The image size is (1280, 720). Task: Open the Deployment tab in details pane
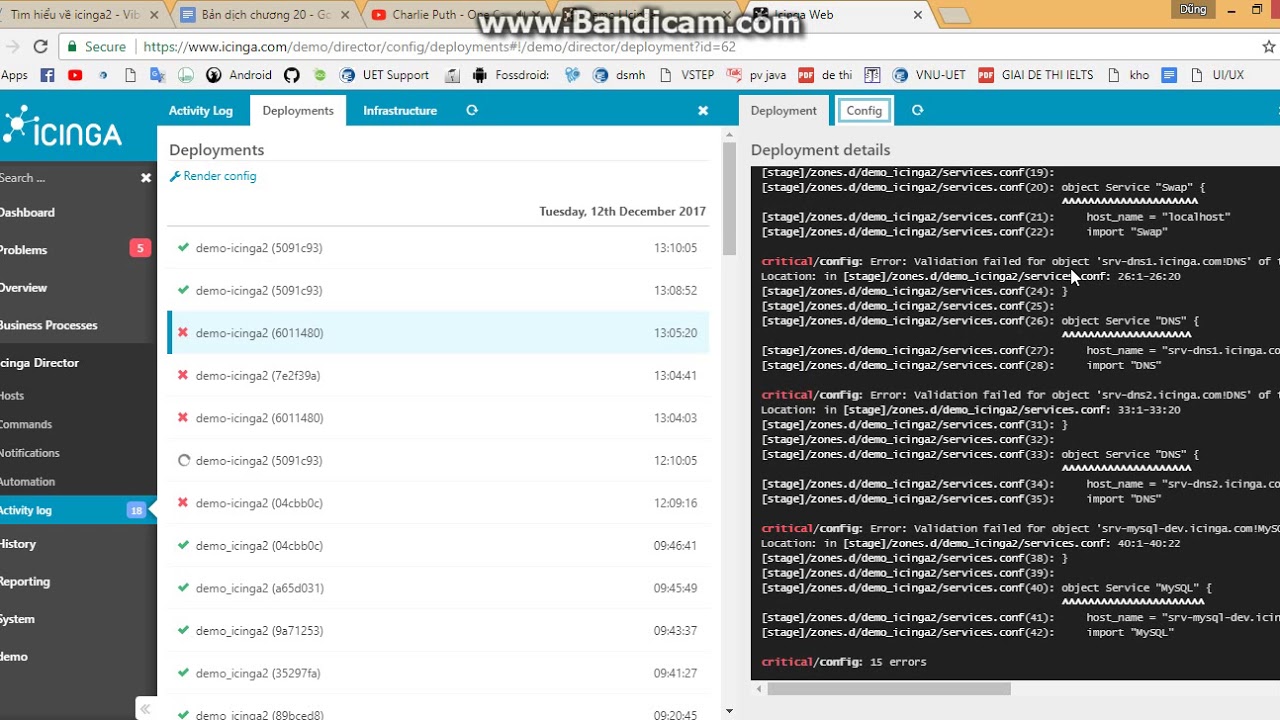(784, 110)
